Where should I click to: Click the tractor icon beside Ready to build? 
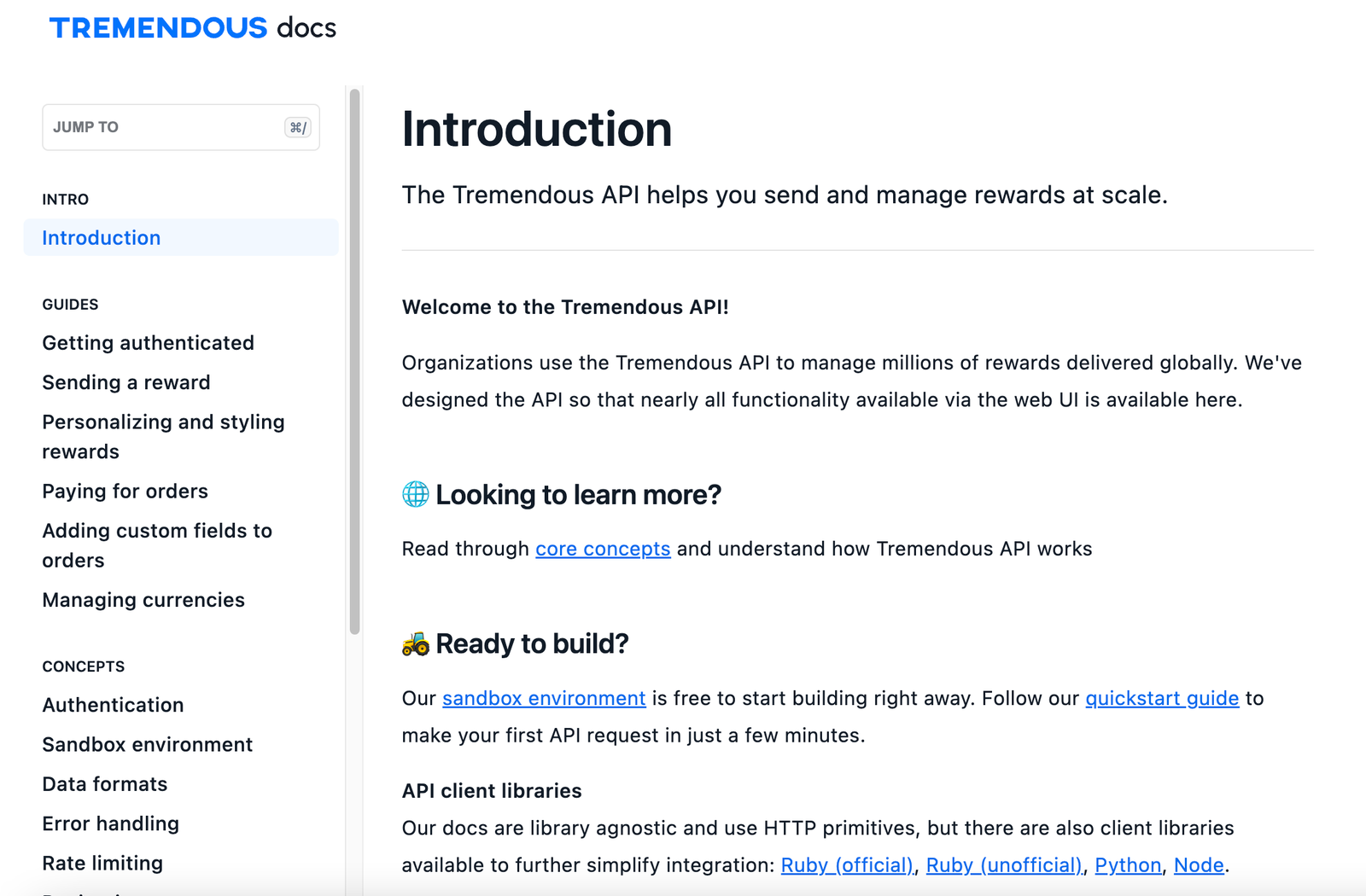(416, 643)
